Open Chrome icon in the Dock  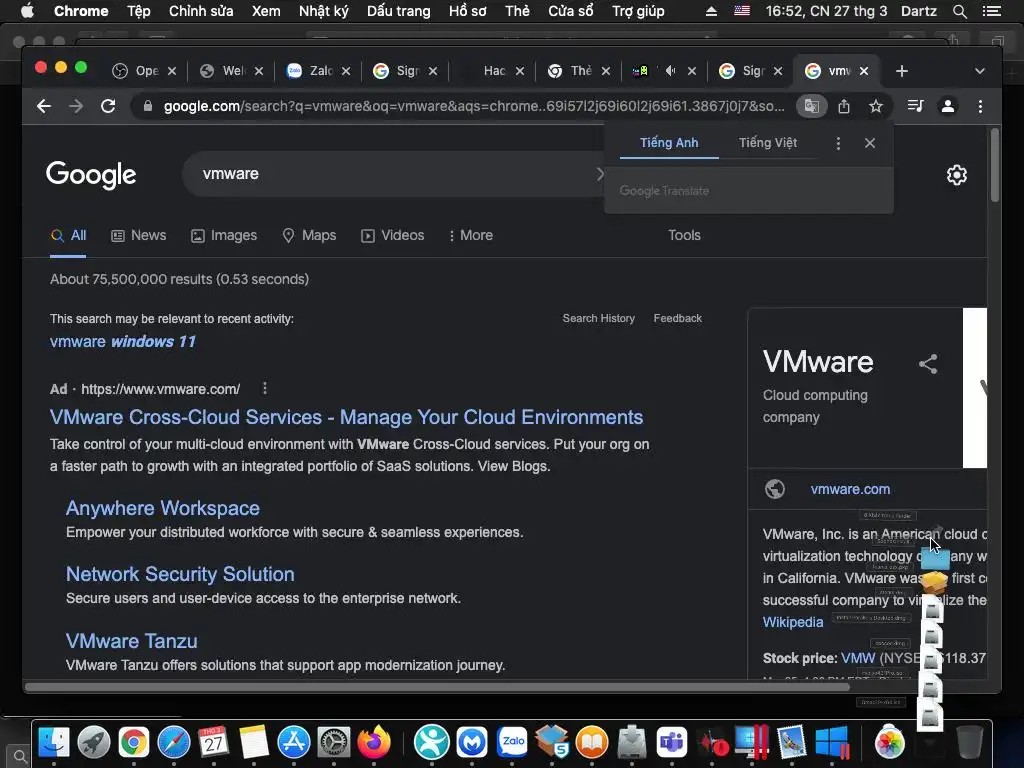click(x=134, y=742)
